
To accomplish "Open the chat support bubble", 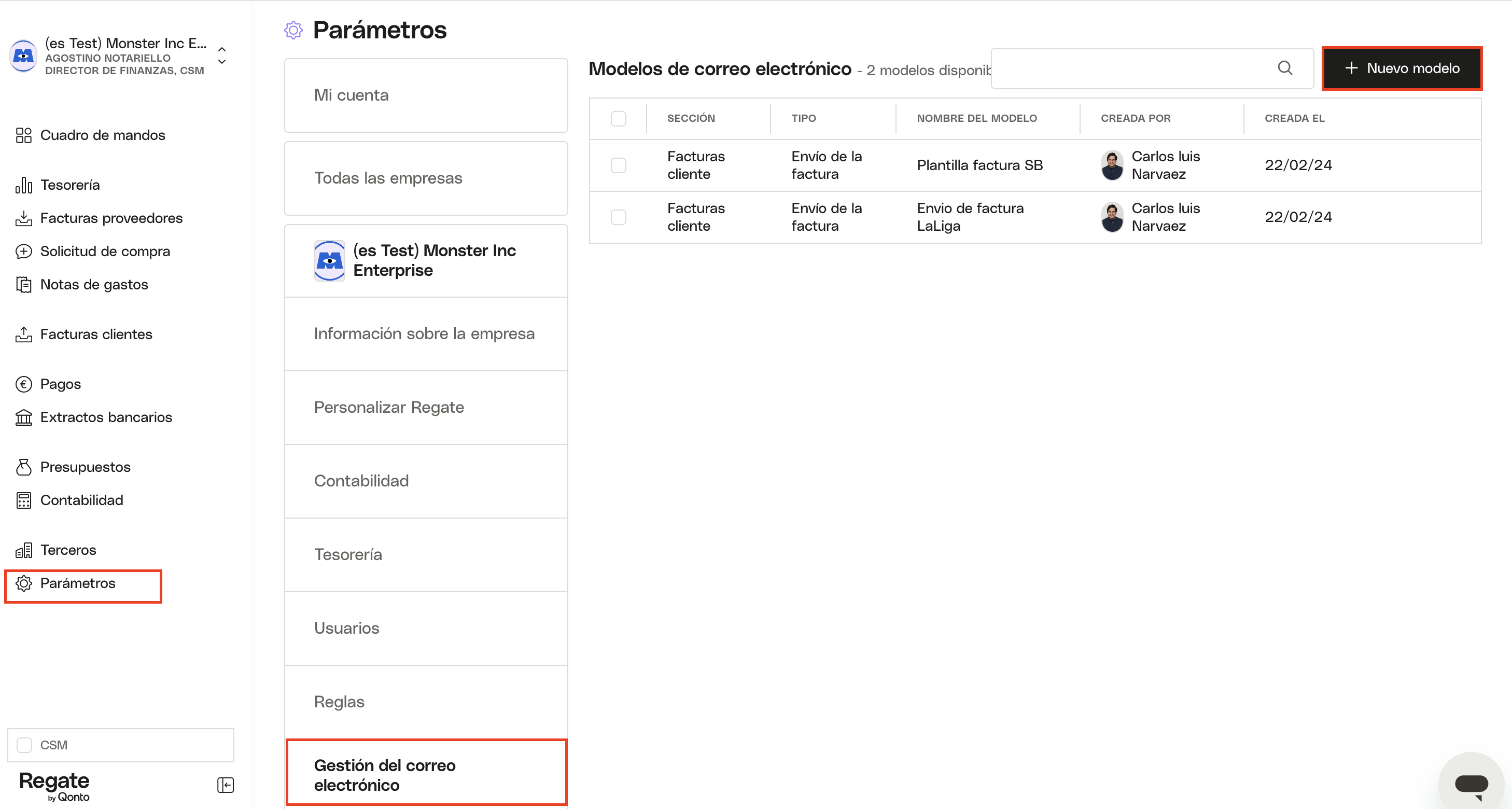I will tap(1472, 784).
